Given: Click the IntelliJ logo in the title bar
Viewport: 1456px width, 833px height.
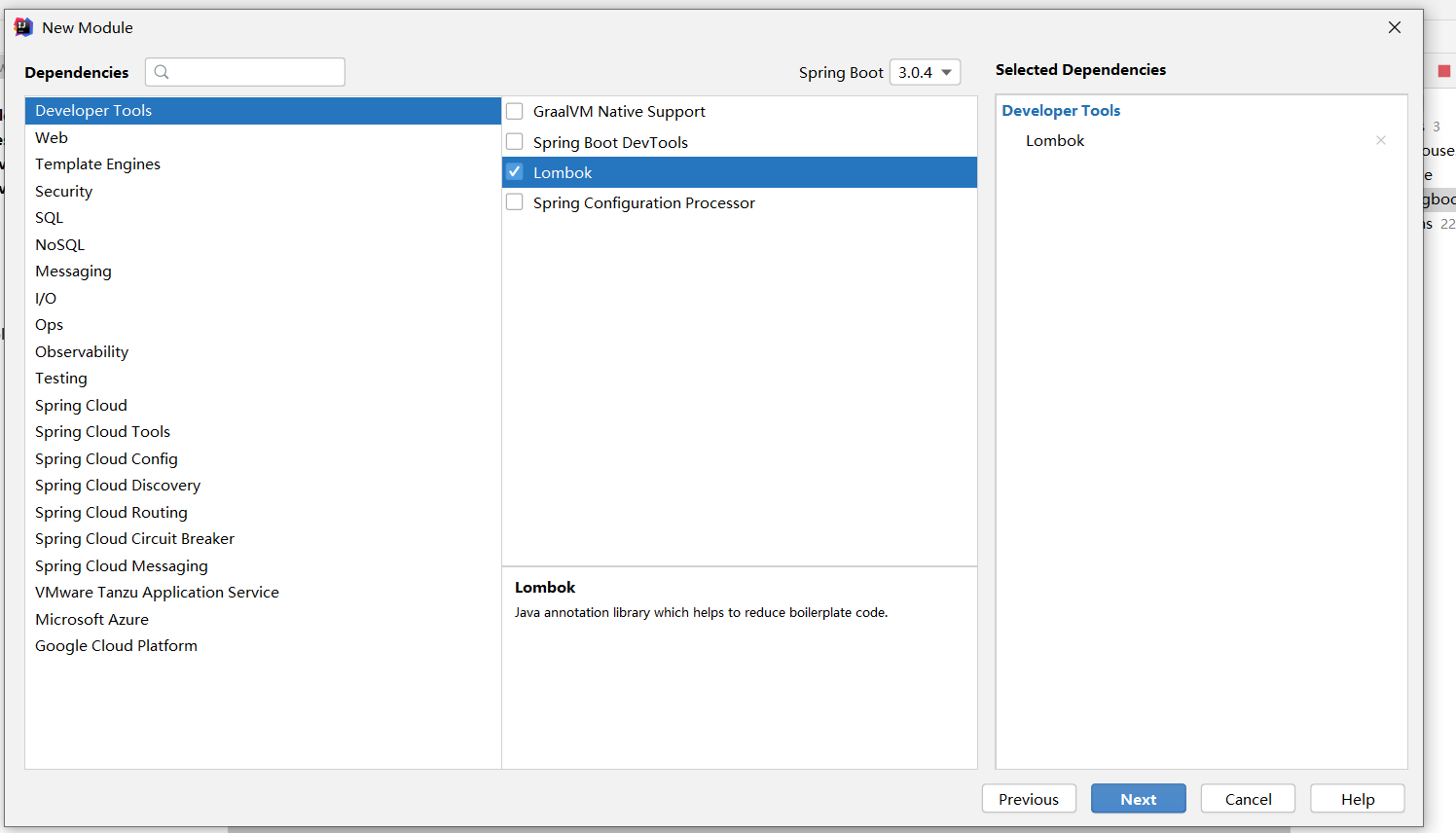Looking at the screenshot, I should 23,27.
